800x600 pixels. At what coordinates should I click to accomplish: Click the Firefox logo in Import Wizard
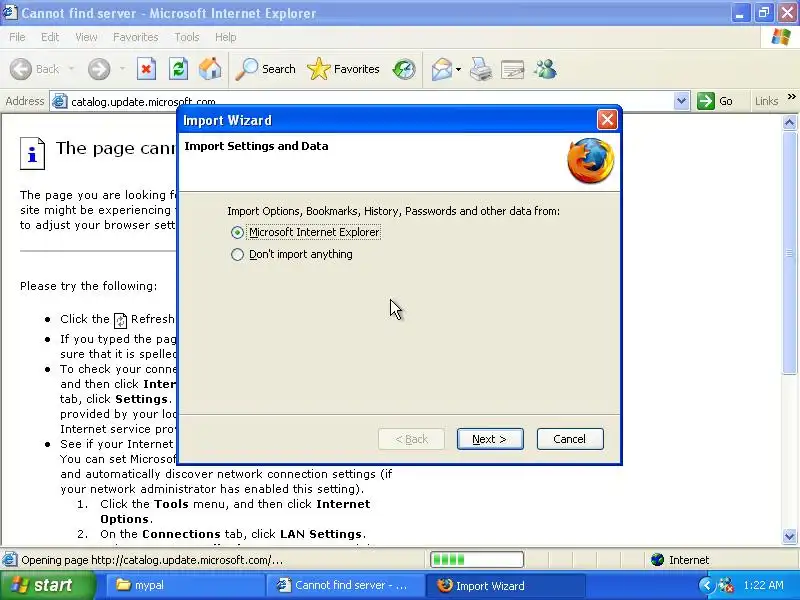(x=590, y=161)
